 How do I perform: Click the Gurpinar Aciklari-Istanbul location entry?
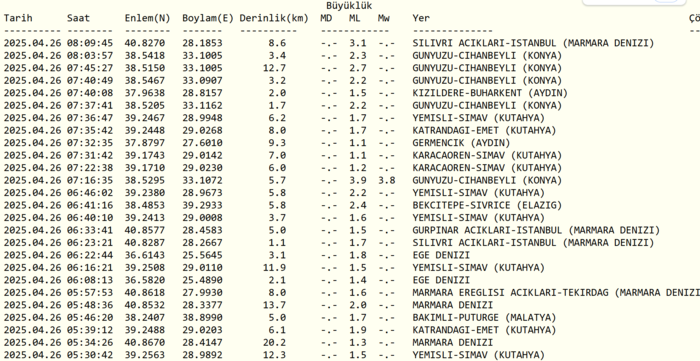(x=536, y=231)
